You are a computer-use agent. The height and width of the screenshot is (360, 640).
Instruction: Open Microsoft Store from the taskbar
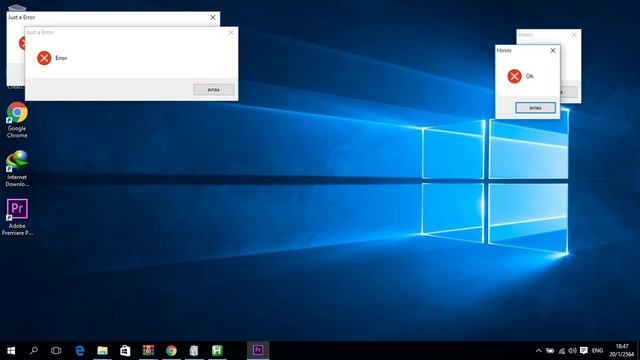click(x=125, y=351)
